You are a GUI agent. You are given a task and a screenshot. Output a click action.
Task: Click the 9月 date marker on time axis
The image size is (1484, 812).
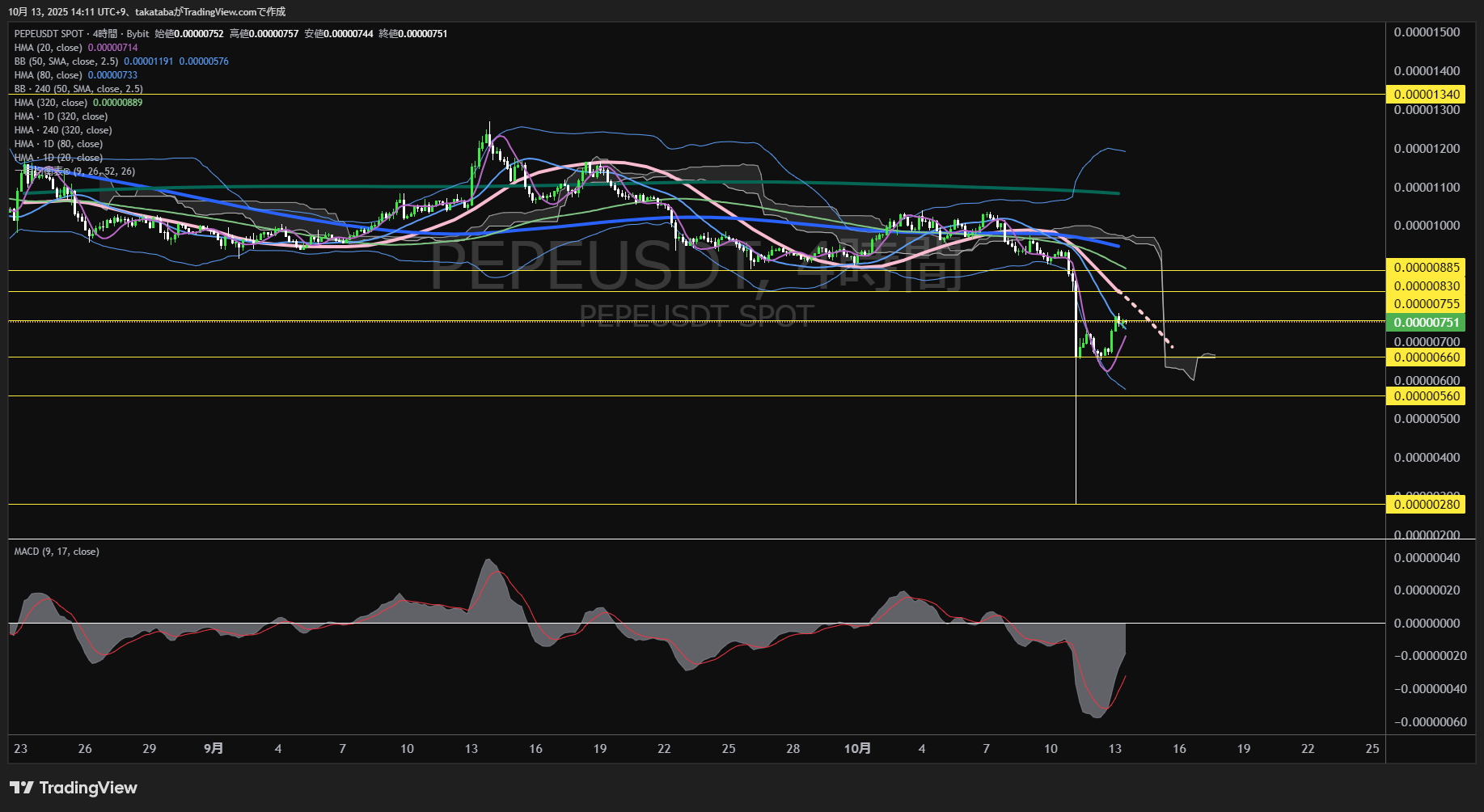pyautogui.click(x=214, y=749)
